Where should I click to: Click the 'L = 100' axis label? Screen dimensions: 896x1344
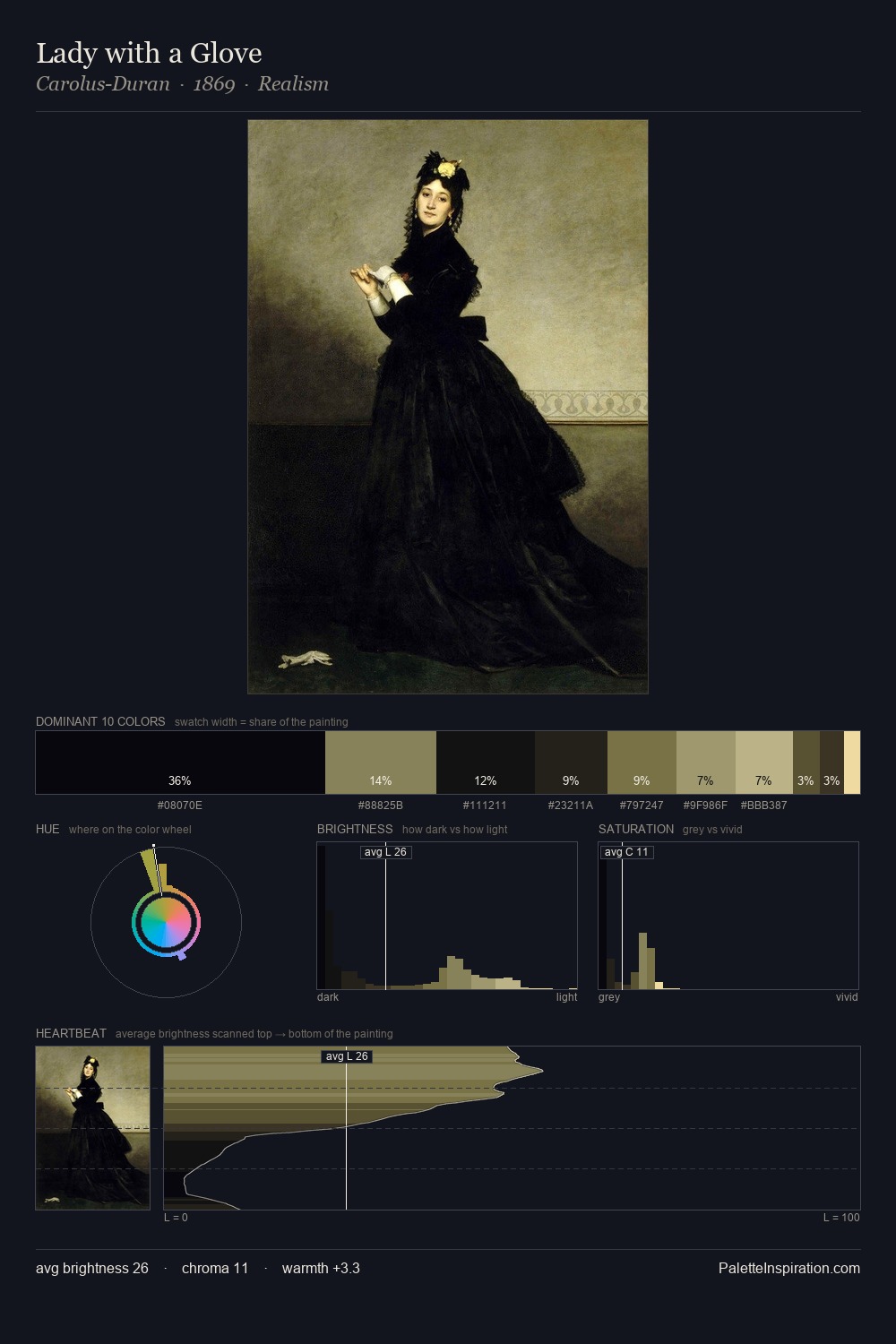coord(841,1218)
